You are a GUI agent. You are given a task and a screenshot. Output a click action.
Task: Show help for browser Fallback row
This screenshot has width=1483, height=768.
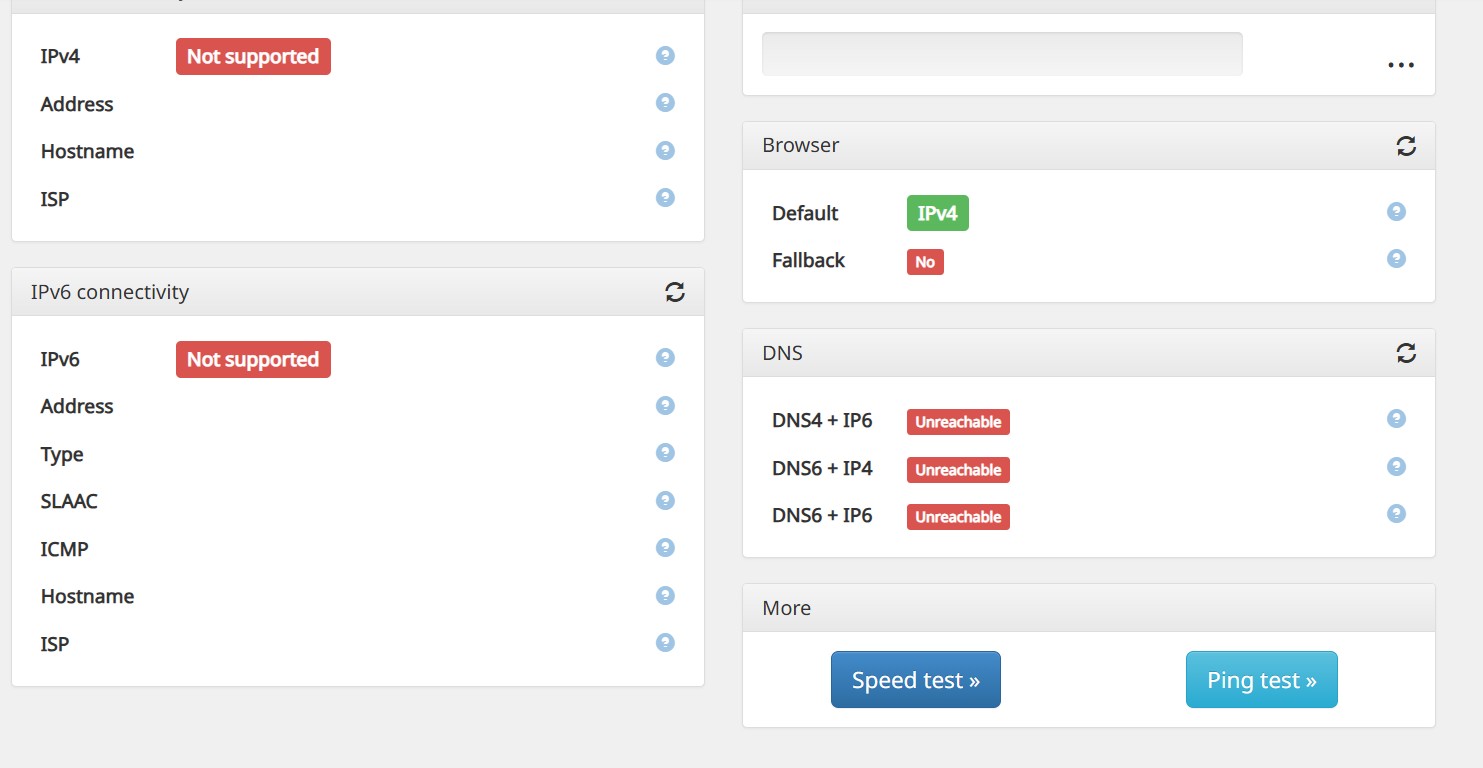tap(1396, 259)
